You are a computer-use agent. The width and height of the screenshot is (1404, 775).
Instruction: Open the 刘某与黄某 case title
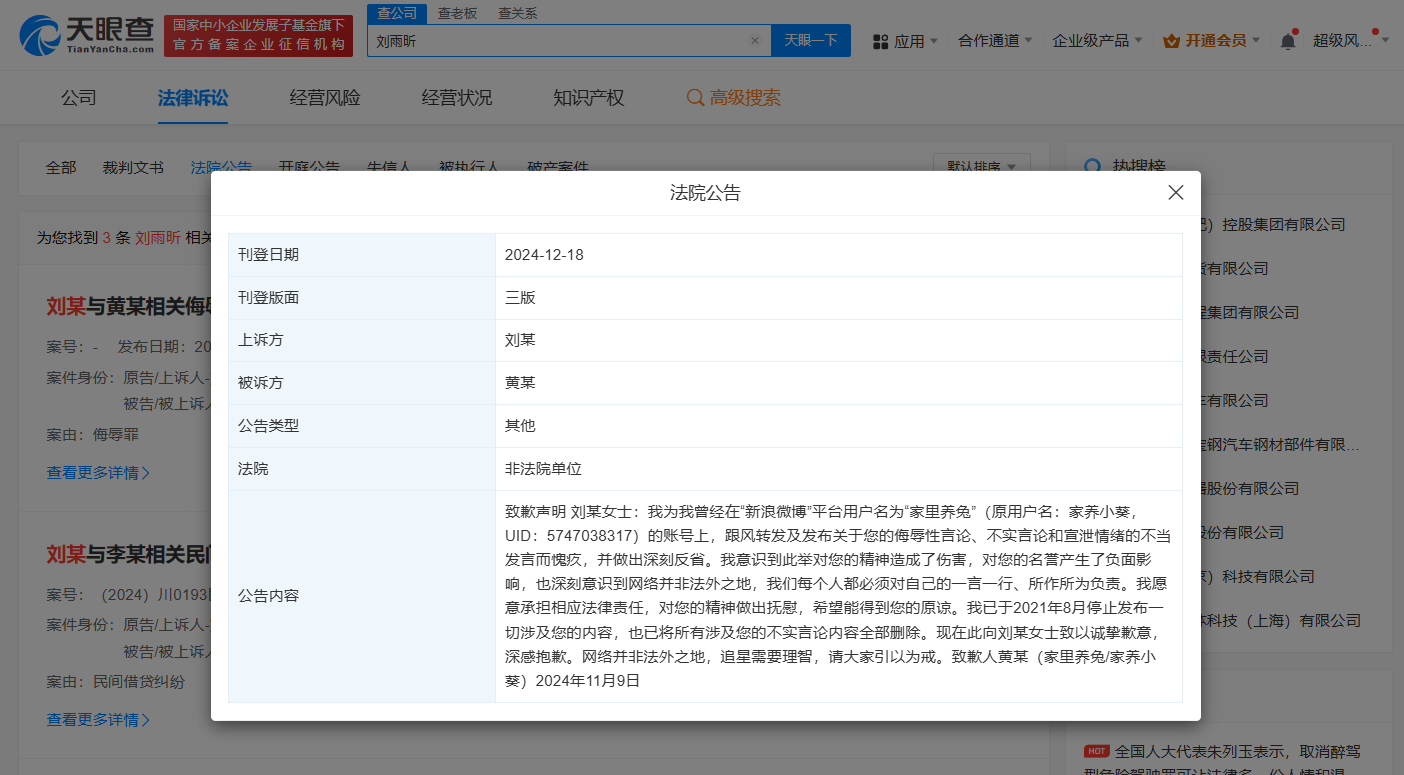coord(128,307)
